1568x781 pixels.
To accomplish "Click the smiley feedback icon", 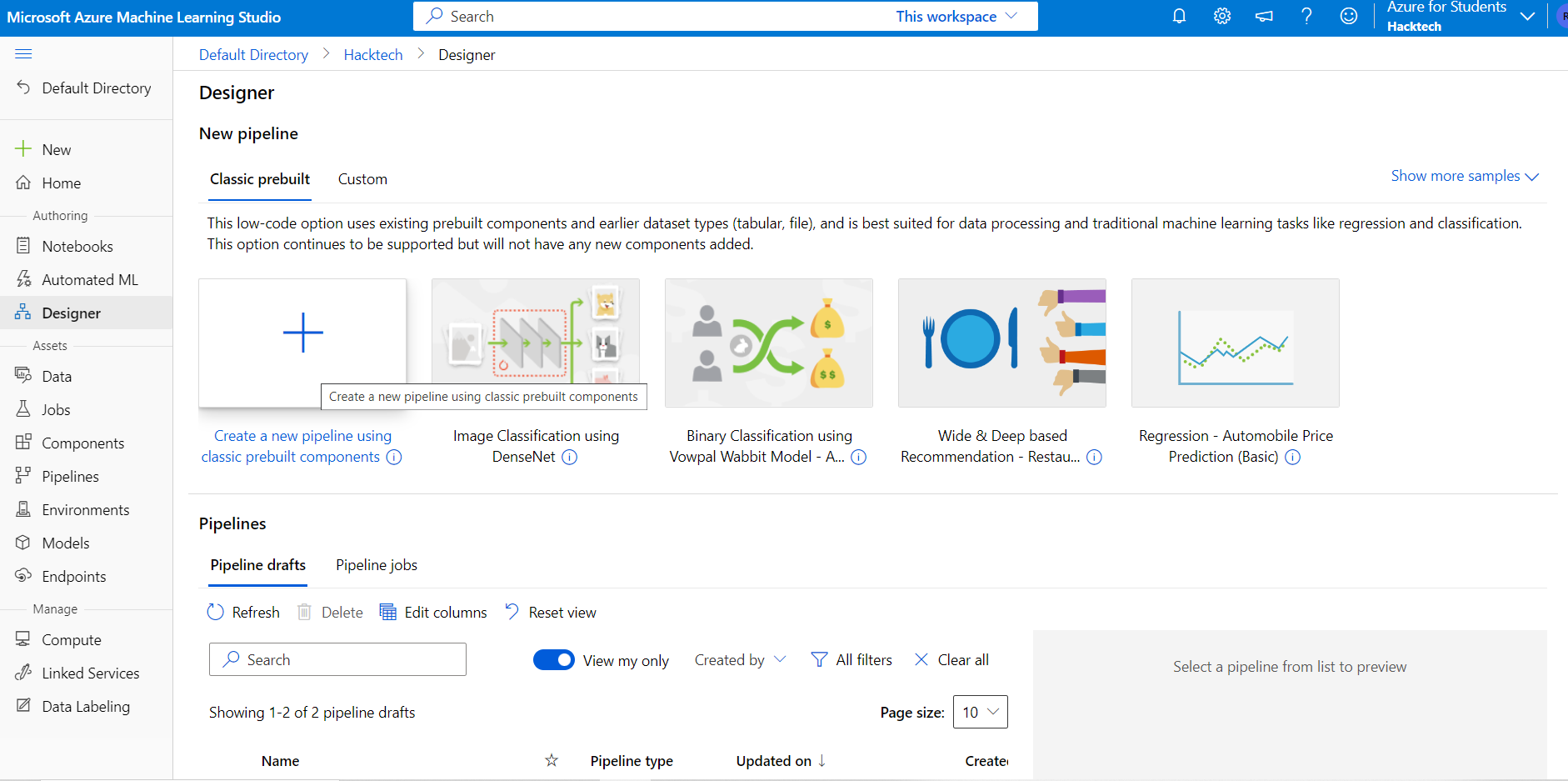I will 1349,16.
